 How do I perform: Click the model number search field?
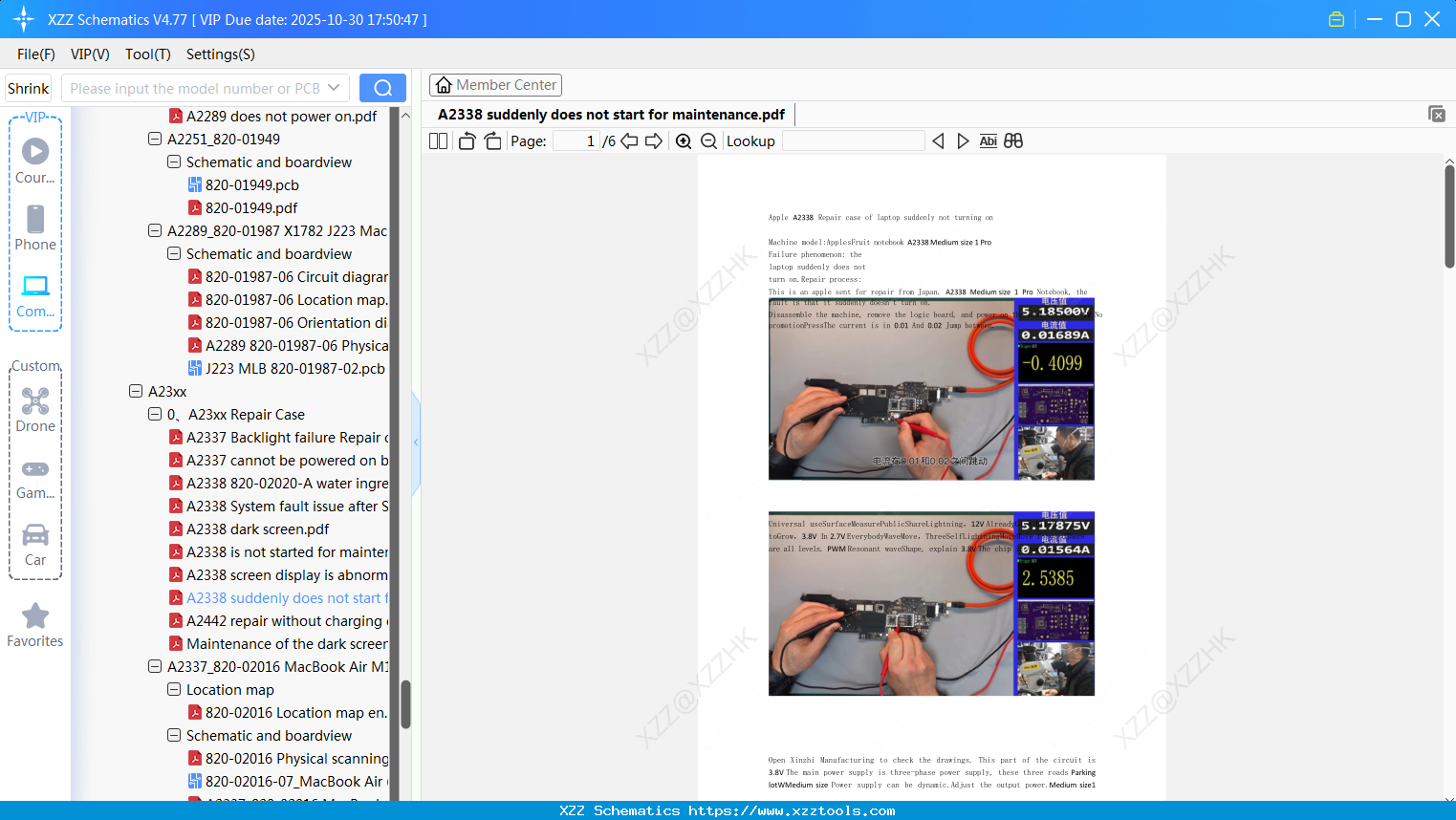click(x=195, y=88)
